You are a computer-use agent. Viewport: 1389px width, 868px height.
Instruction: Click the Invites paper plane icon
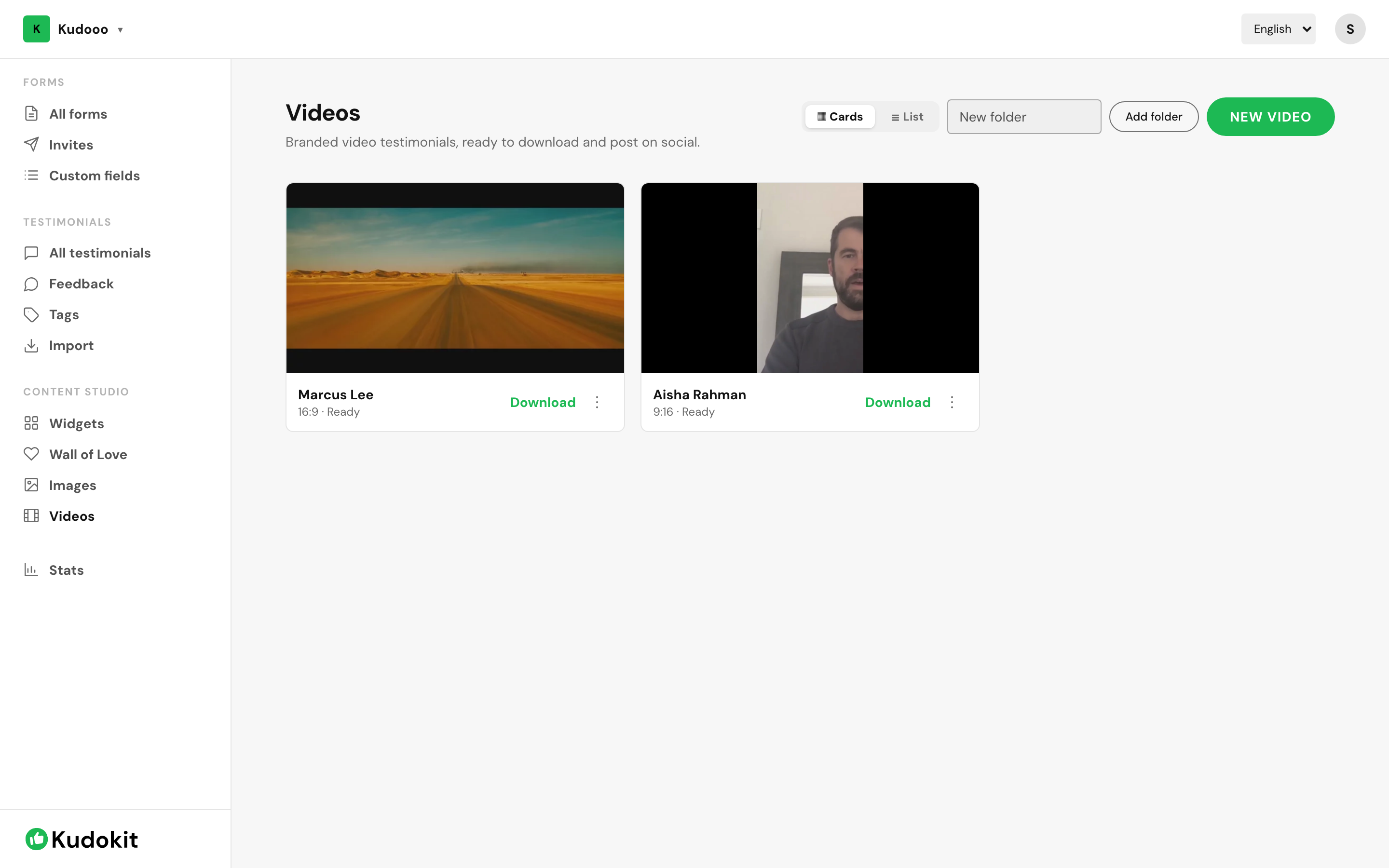[31, 145]
